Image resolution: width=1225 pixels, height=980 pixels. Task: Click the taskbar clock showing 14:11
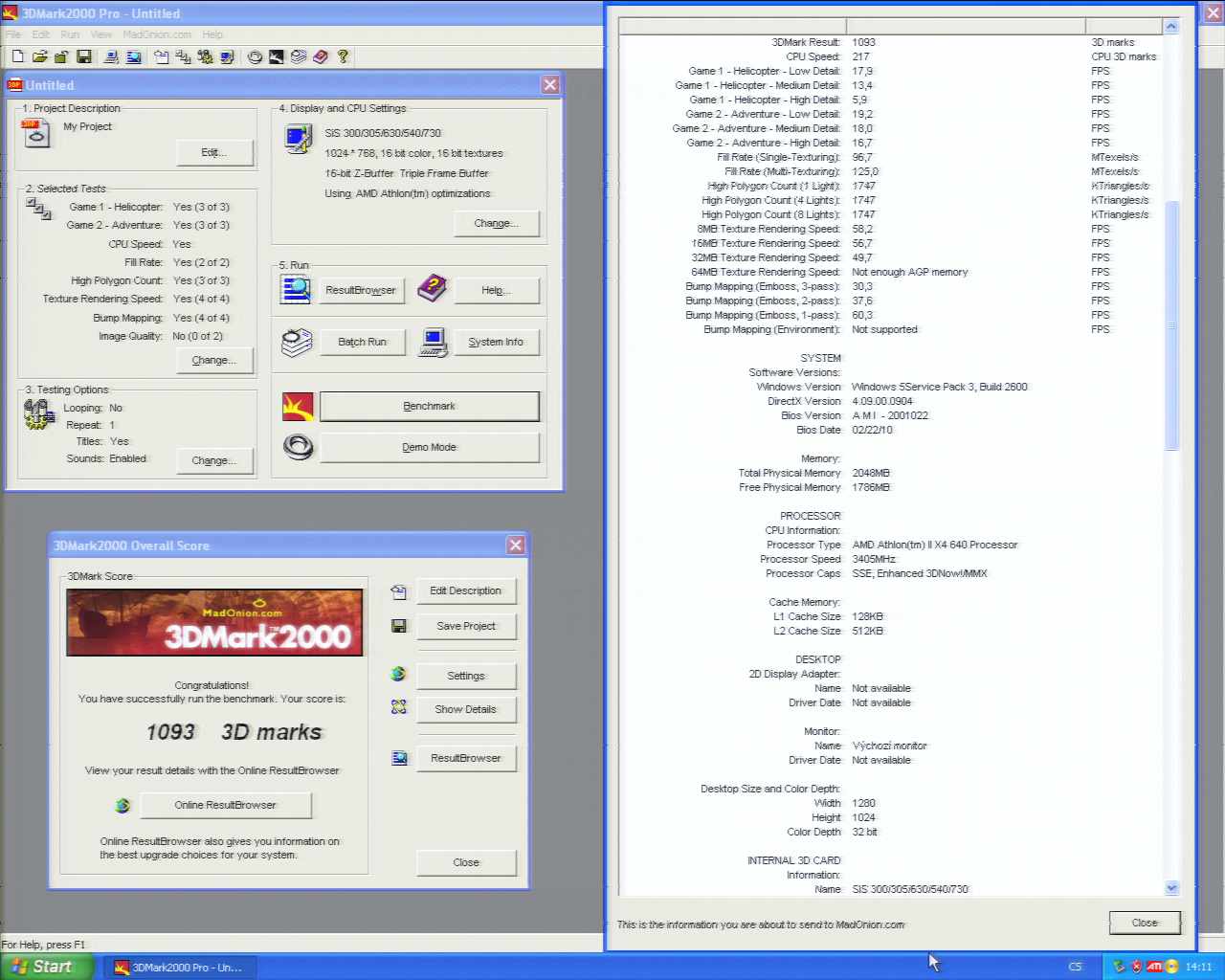coord(1199,967)
